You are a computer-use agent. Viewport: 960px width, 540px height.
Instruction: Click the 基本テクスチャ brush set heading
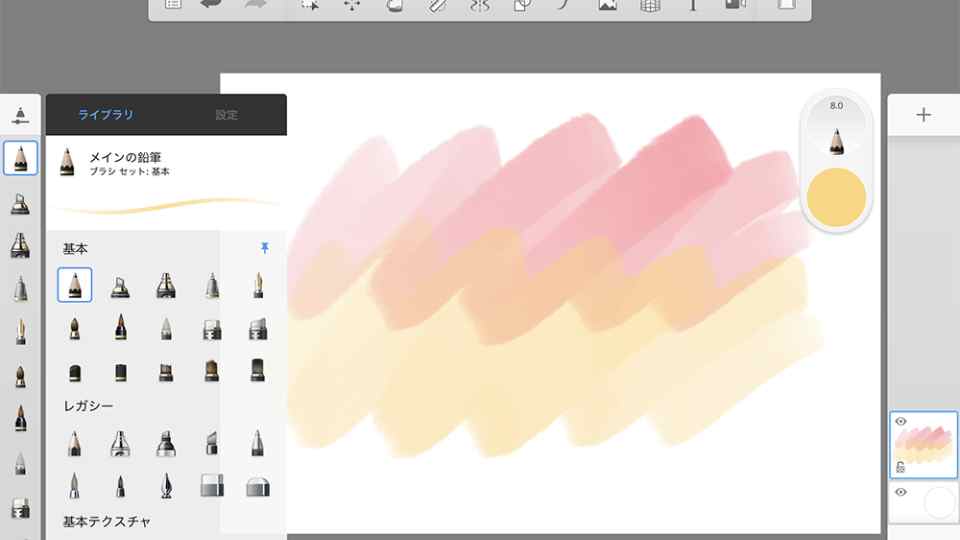[107, 522]
